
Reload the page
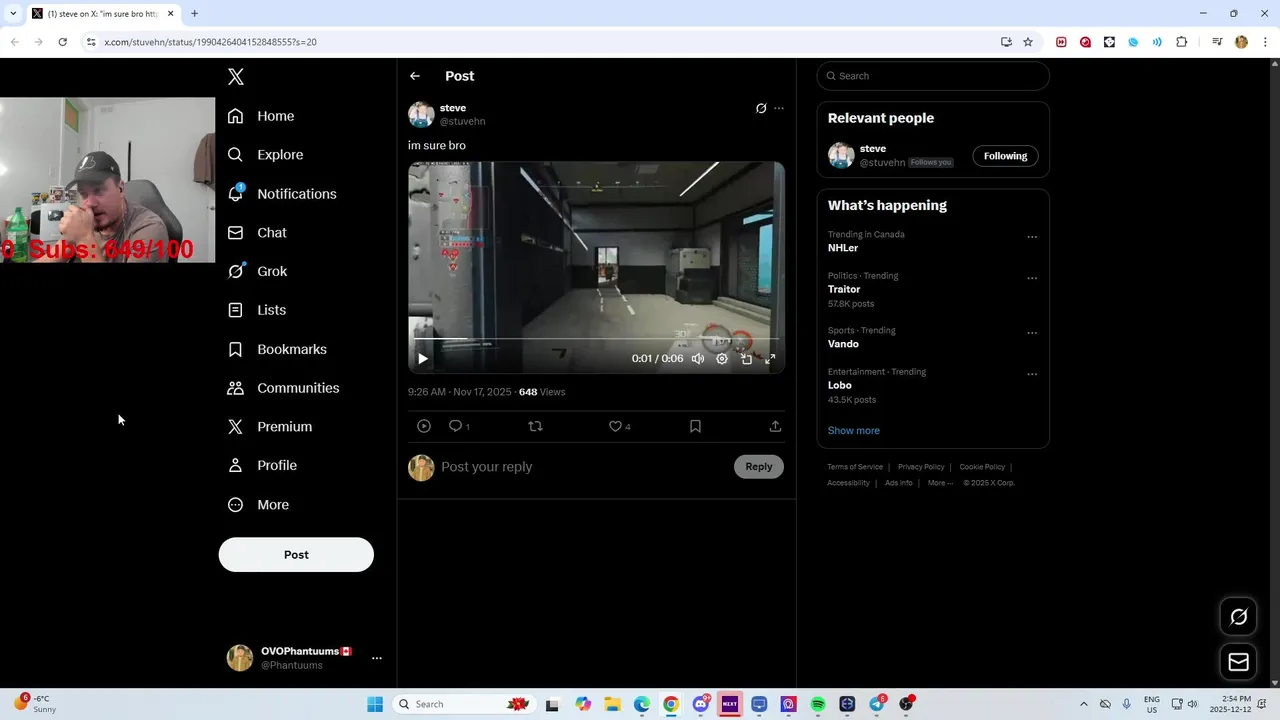pos(62,42)
